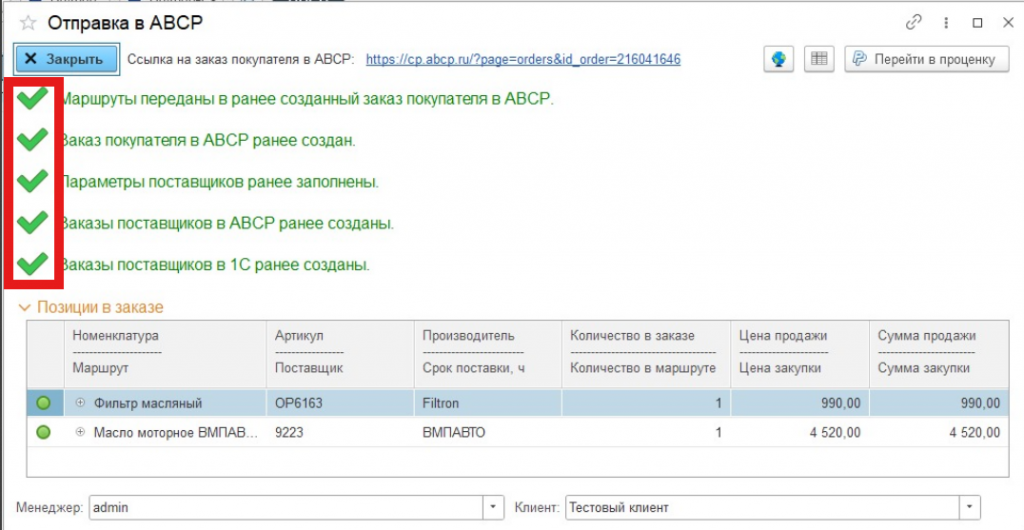Click the table grid icon button

(819, 59)
